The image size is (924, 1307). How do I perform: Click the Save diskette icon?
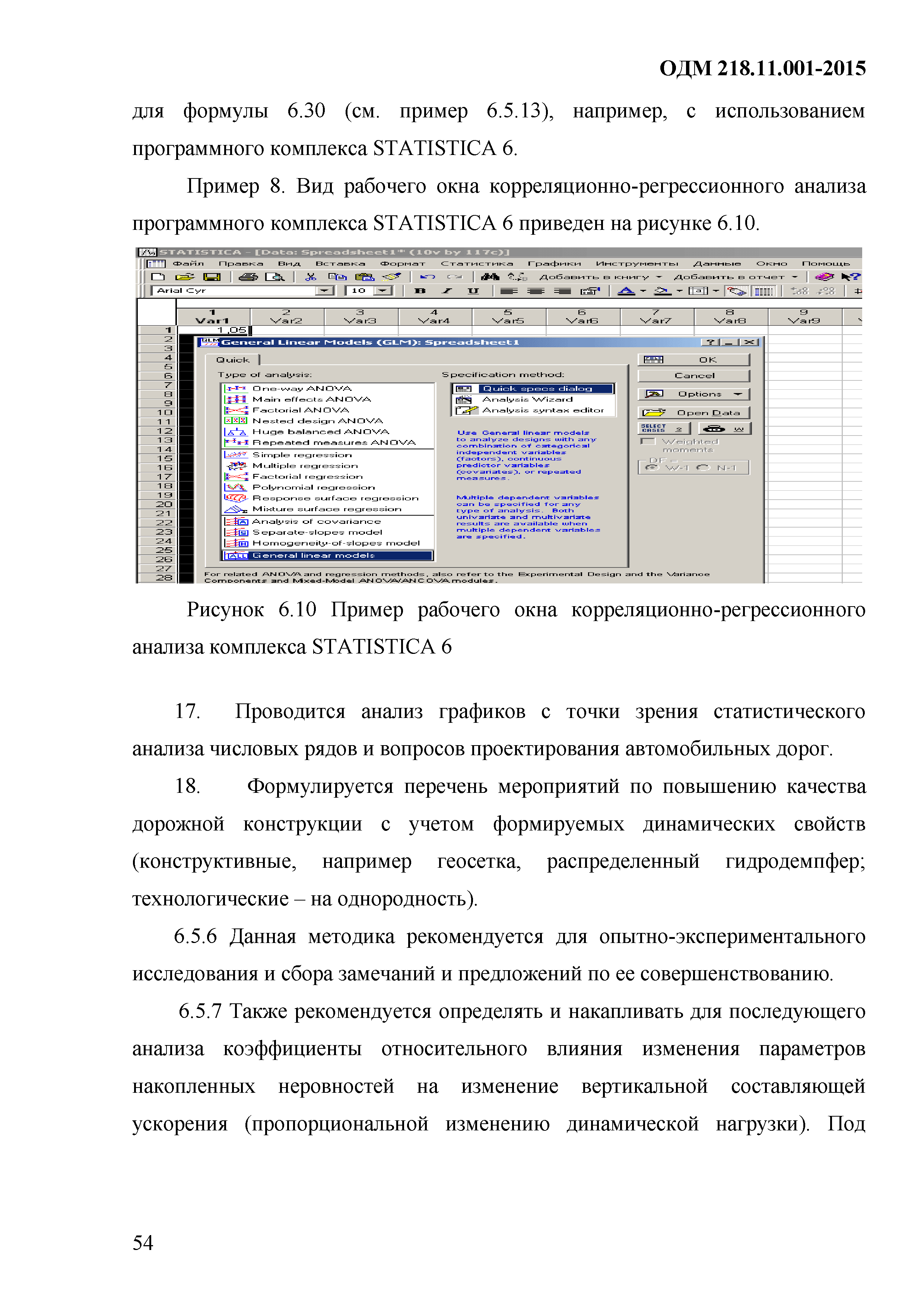pos(212,277)
